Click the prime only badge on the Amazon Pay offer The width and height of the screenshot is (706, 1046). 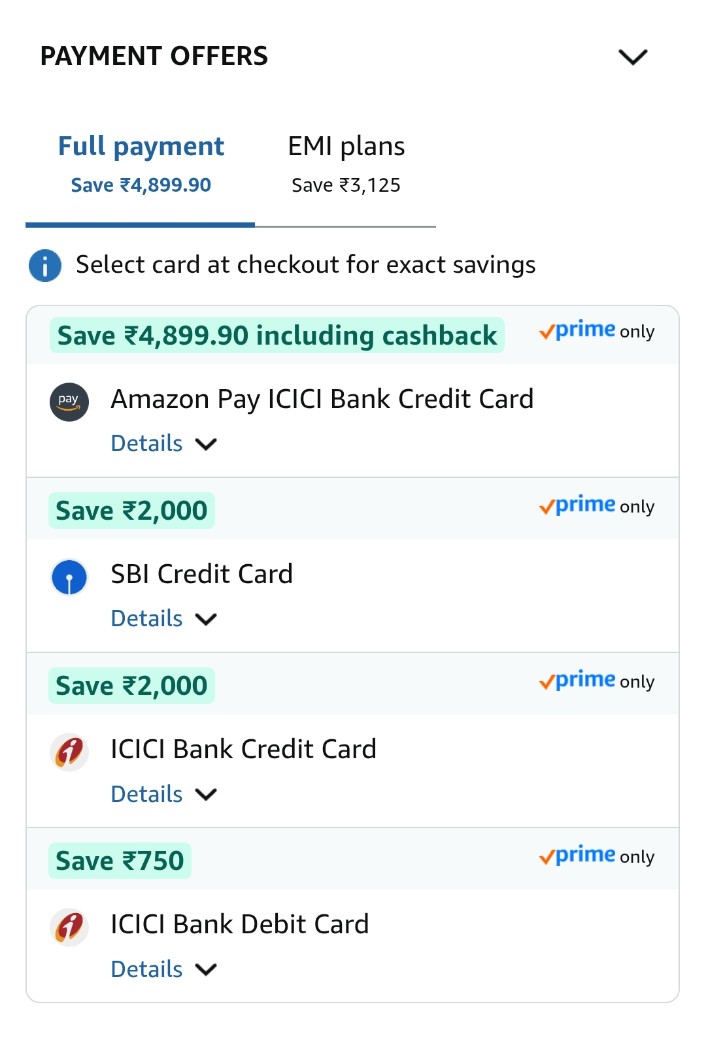click(596, 332)
